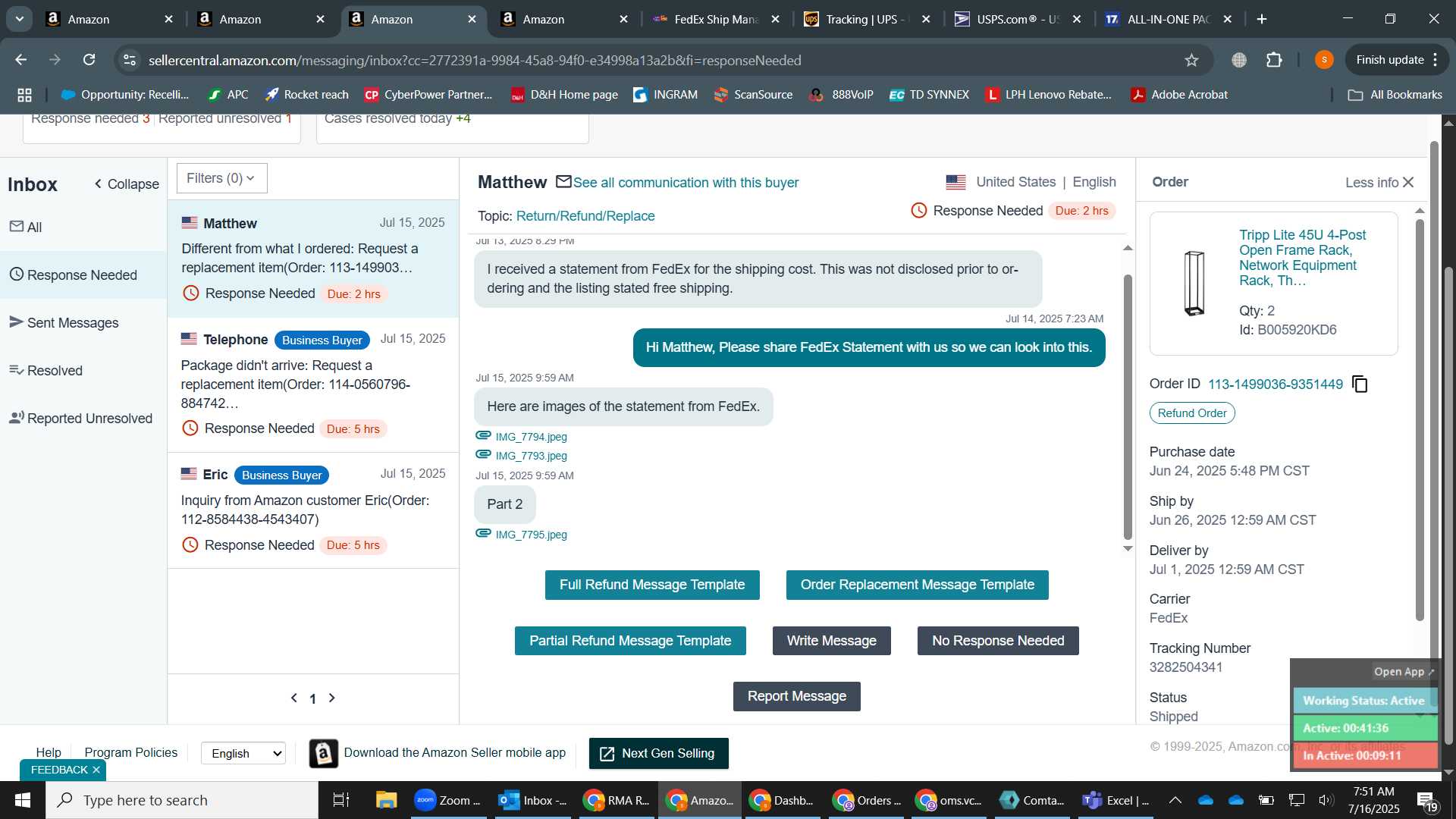Viewport: 1456px width, 819px height.
Task: Click Refund Order button
Action: (x=1192, y=413)
